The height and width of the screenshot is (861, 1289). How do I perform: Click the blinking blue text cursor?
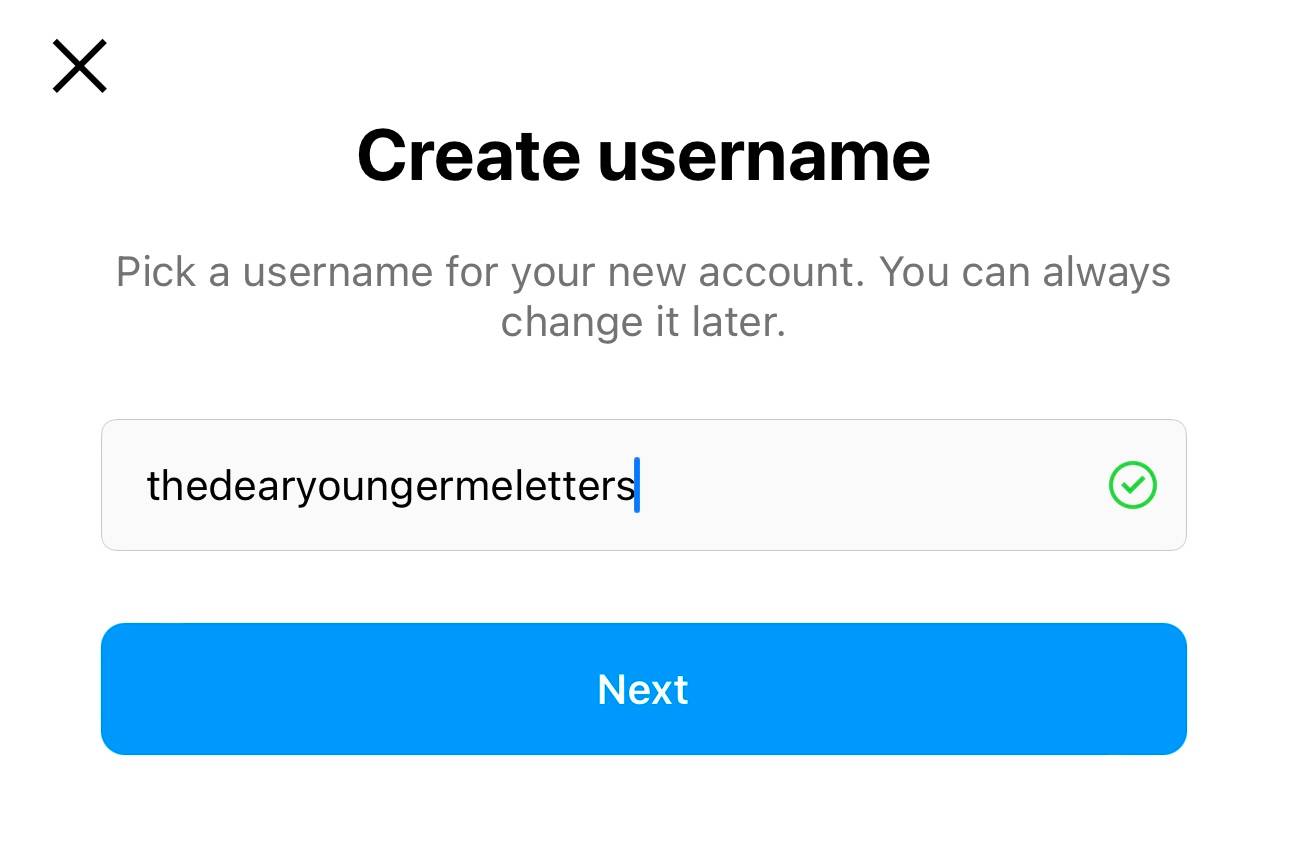click(637, 485)
